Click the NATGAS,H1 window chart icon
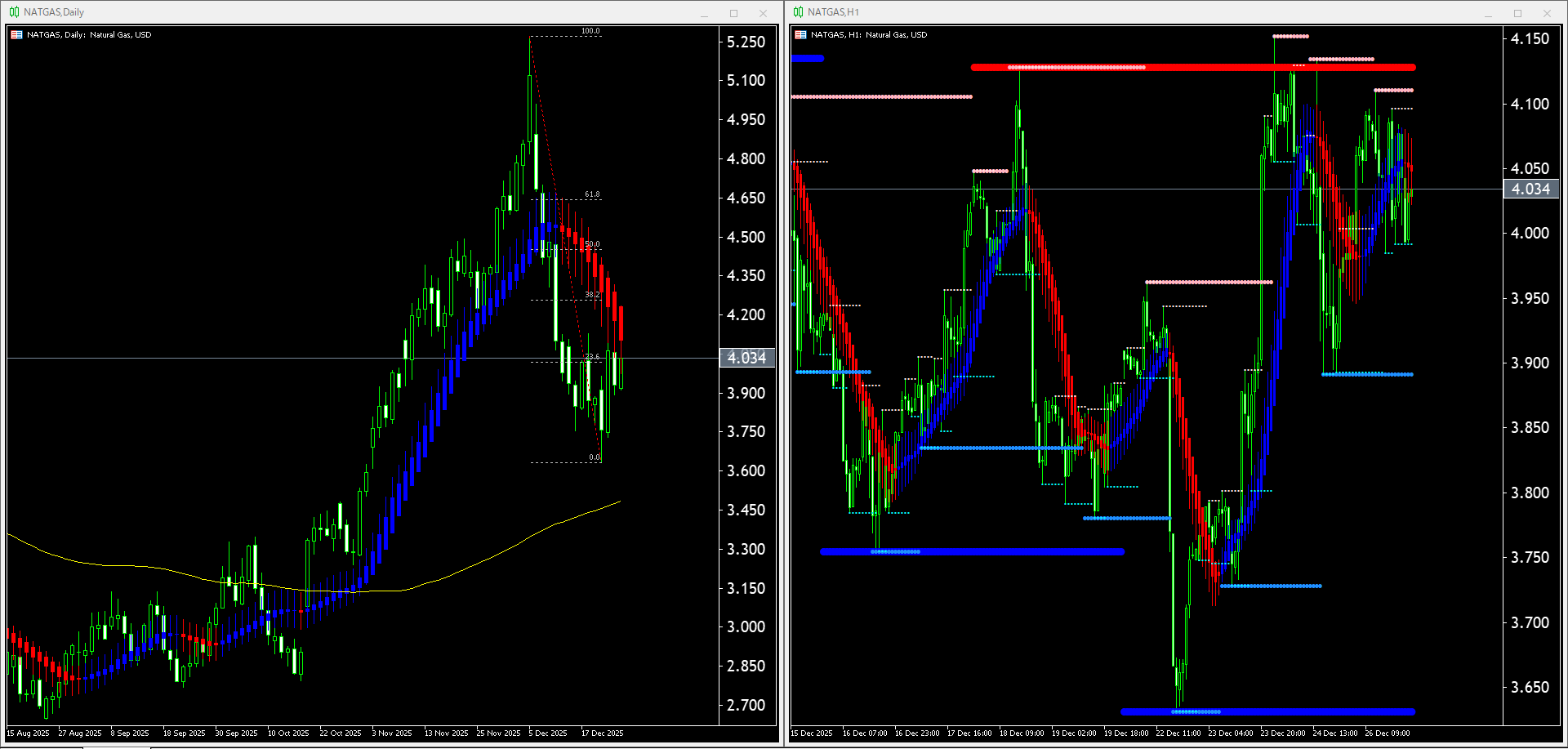Image resolution: width=1568 pixels, height=749 pixels. (798, 12)
